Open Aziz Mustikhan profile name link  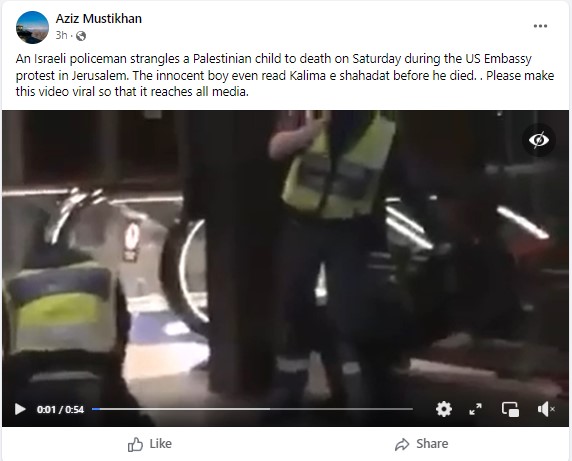98,19
